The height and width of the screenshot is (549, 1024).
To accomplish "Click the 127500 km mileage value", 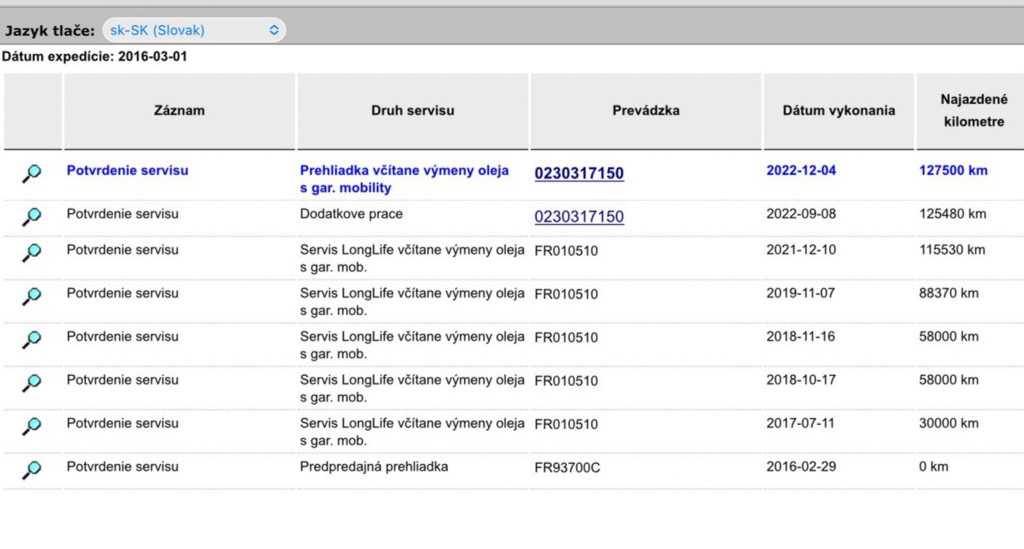I will (953, 170).
